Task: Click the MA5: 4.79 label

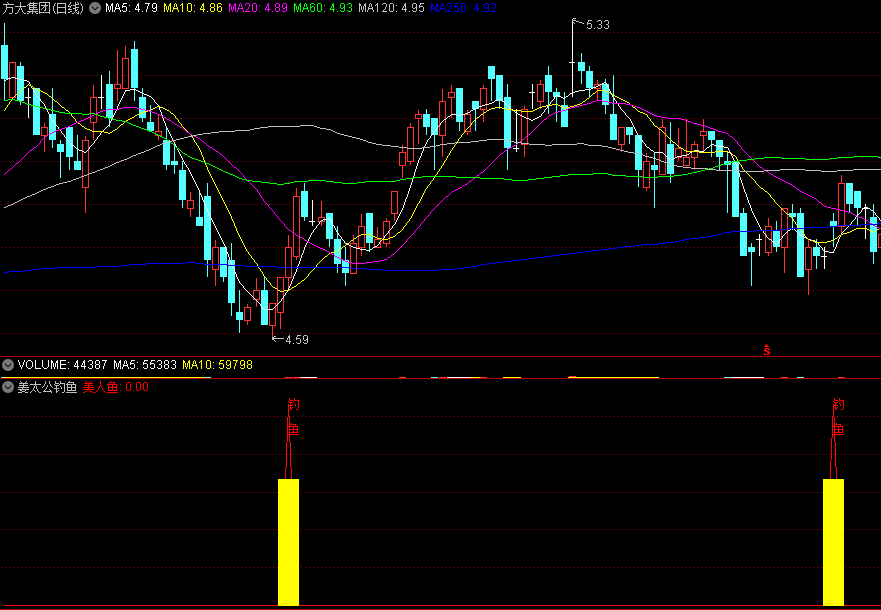Action: pyautogui.click(x=131, y=8)
